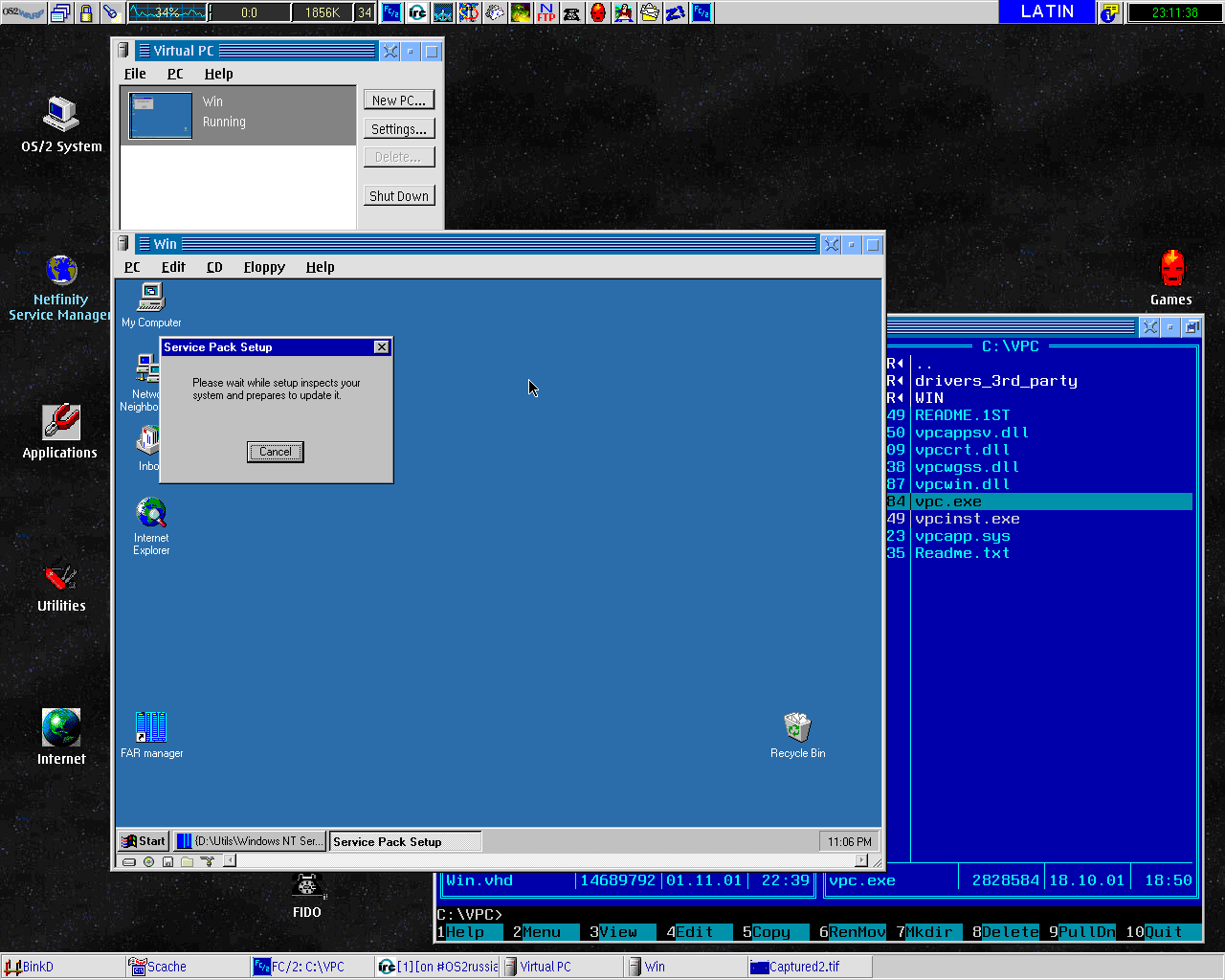Launch the NFTP icon in WarpCenter tray
1225x980 pixels.
coord(546,12)
